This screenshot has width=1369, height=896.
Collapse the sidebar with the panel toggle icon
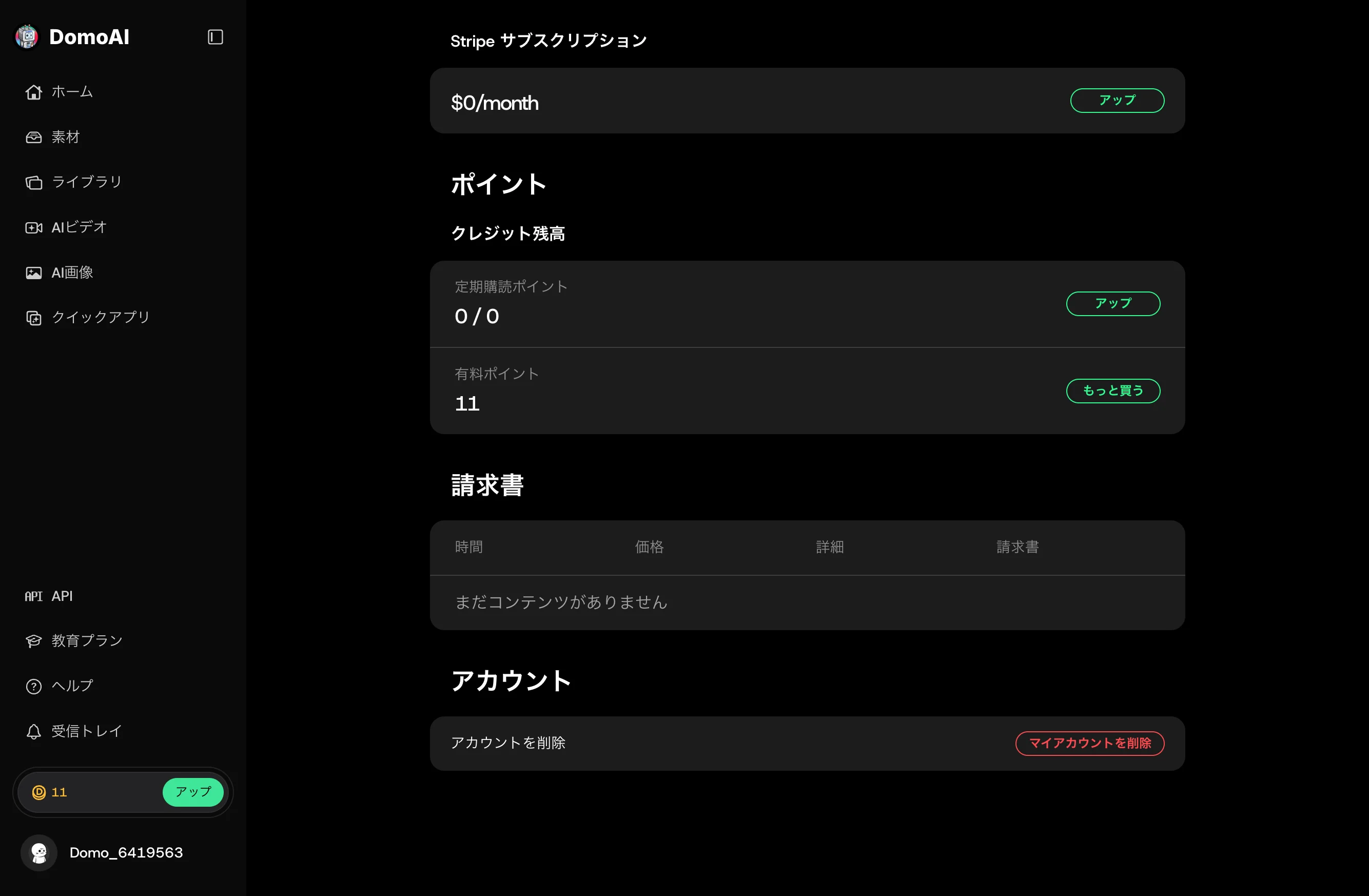coord(215,37)
